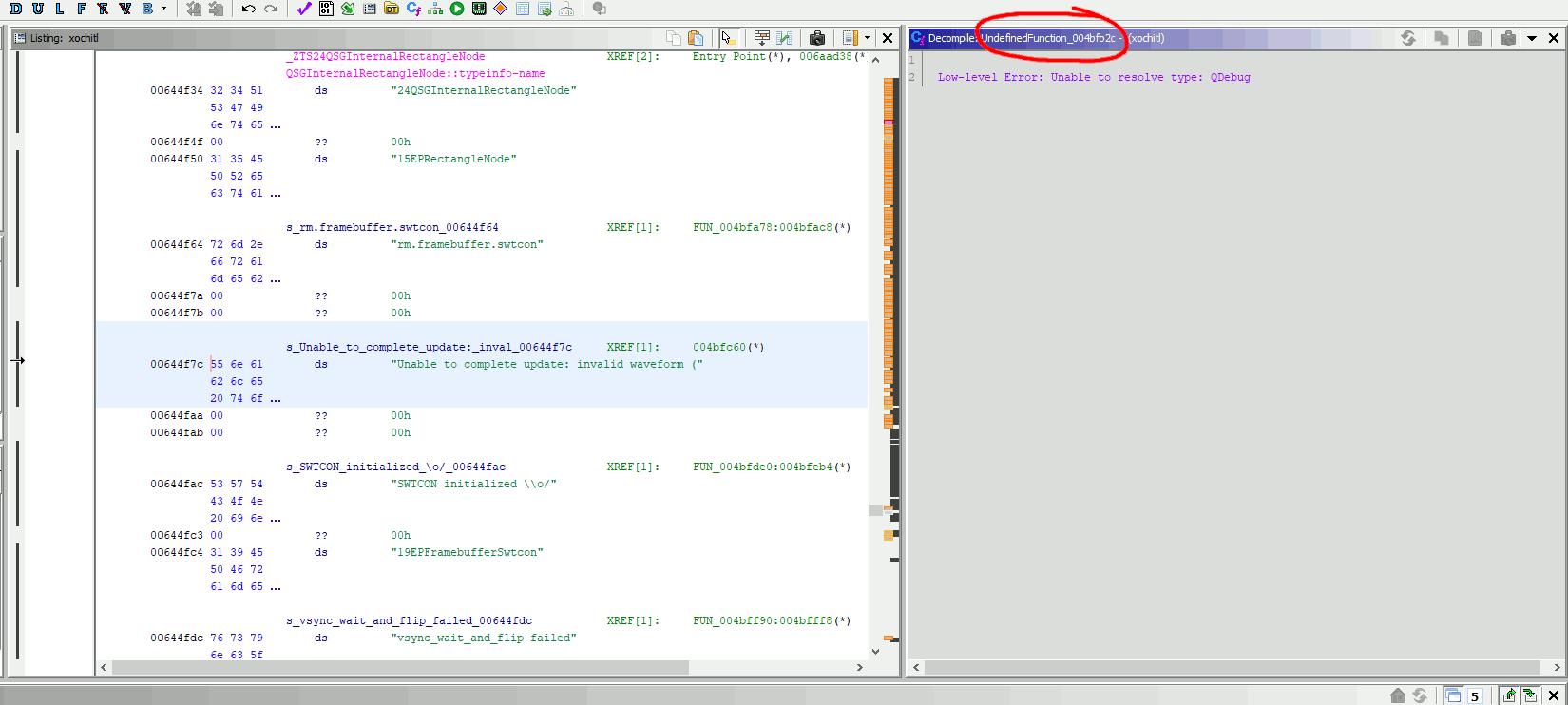Click the Decompile UndefinedFunction_004bfb2c title bar
The image size is (1568, 705).
click(1046, 38)
